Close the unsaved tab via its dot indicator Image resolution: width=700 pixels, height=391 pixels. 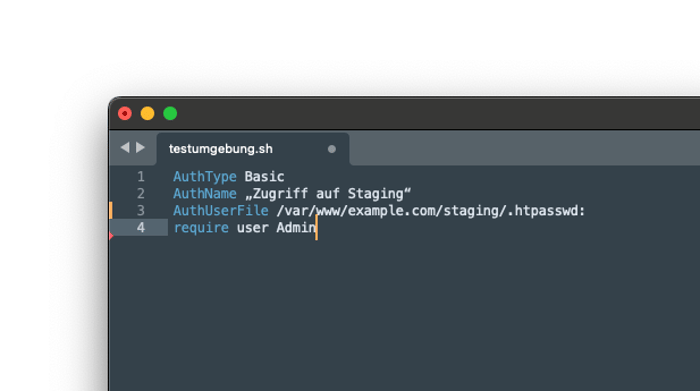[332, 149]
